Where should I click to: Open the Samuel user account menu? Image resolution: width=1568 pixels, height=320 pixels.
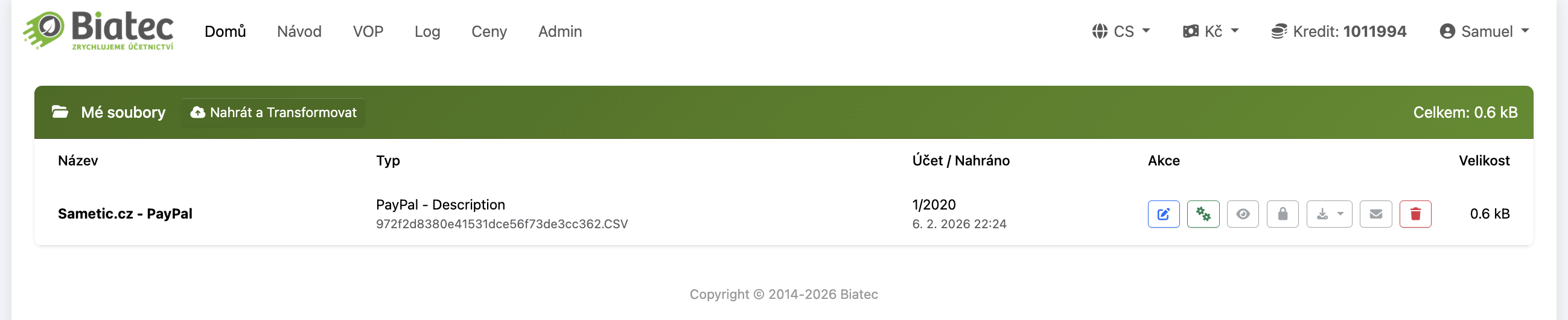pyautogui.click(x=1484, y=31)
